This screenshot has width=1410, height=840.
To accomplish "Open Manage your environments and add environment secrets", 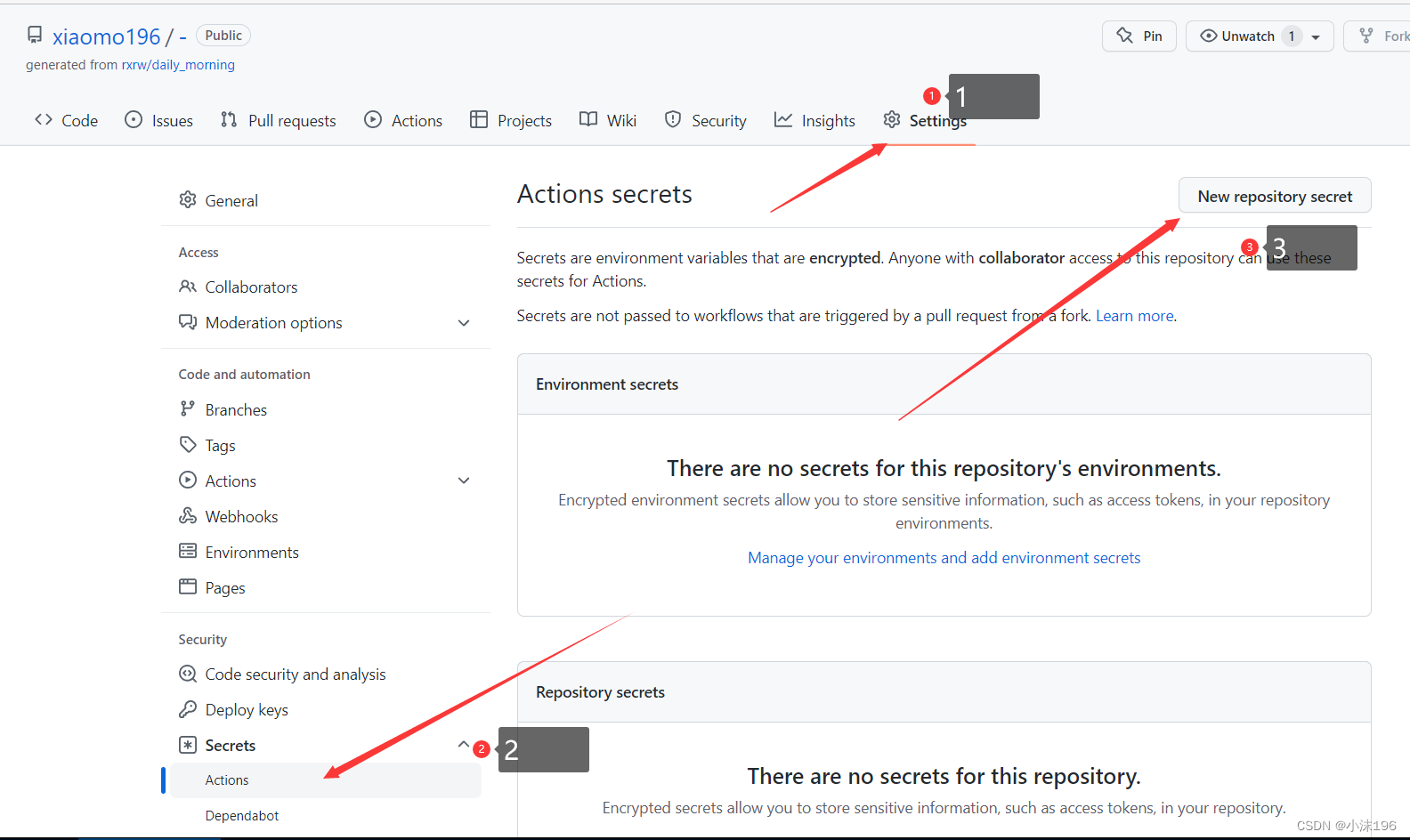I will [x=944, y=558].
